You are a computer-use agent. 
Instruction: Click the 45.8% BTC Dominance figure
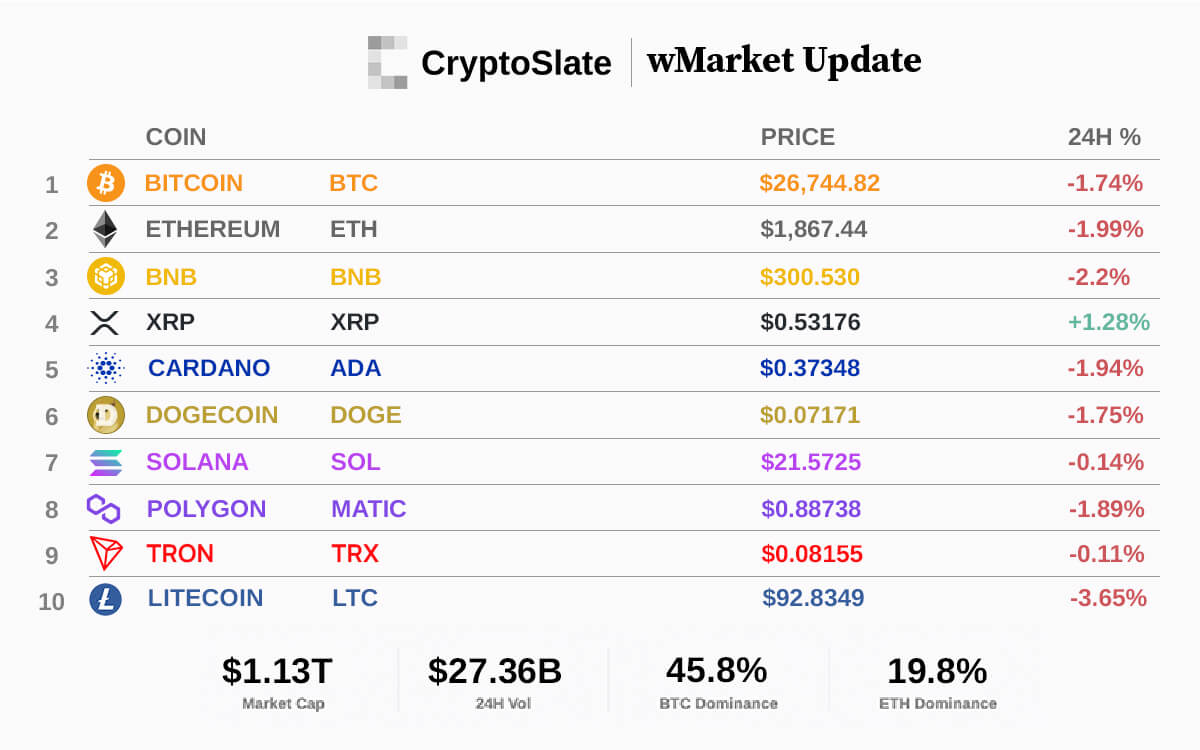coord(718,671)
